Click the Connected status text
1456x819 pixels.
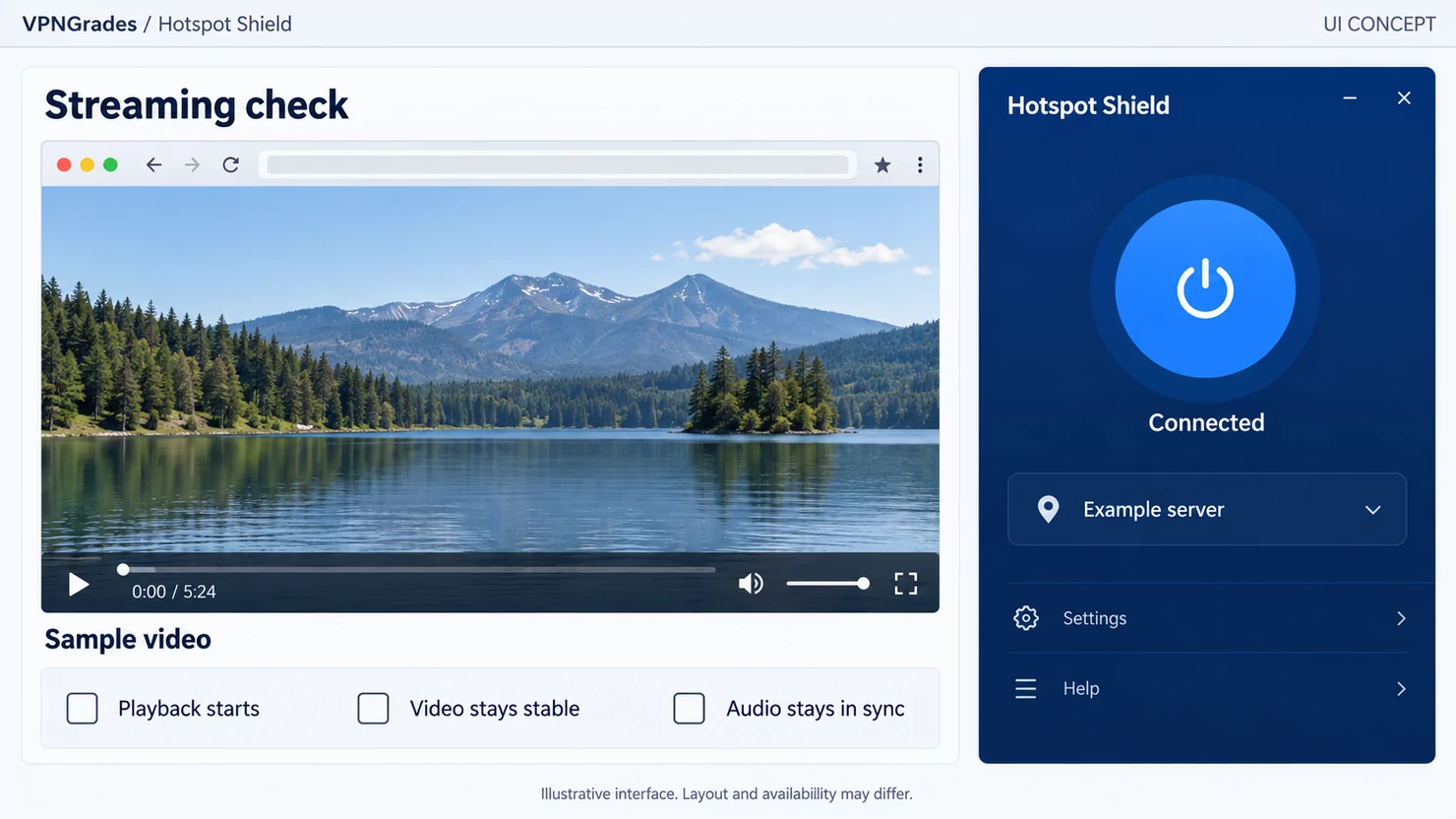tap(1206, 422)
